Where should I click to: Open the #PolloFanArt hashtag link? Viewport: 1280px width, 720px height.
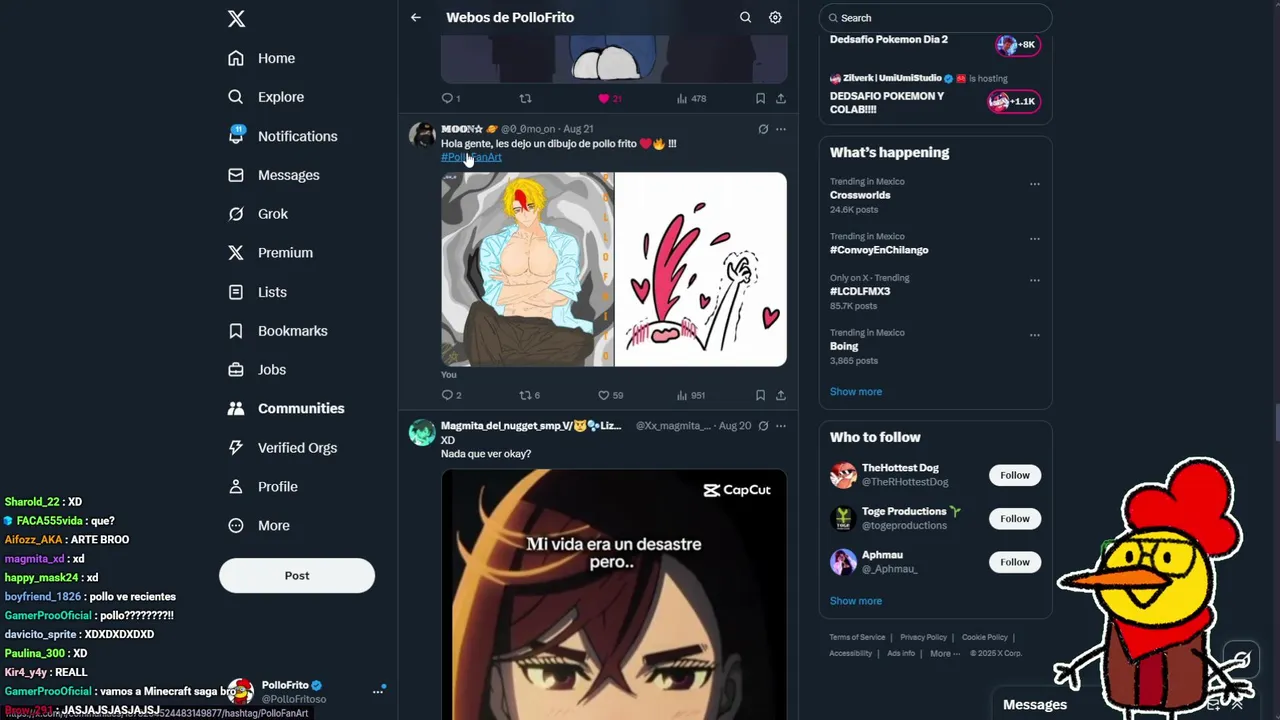point(471,157)
